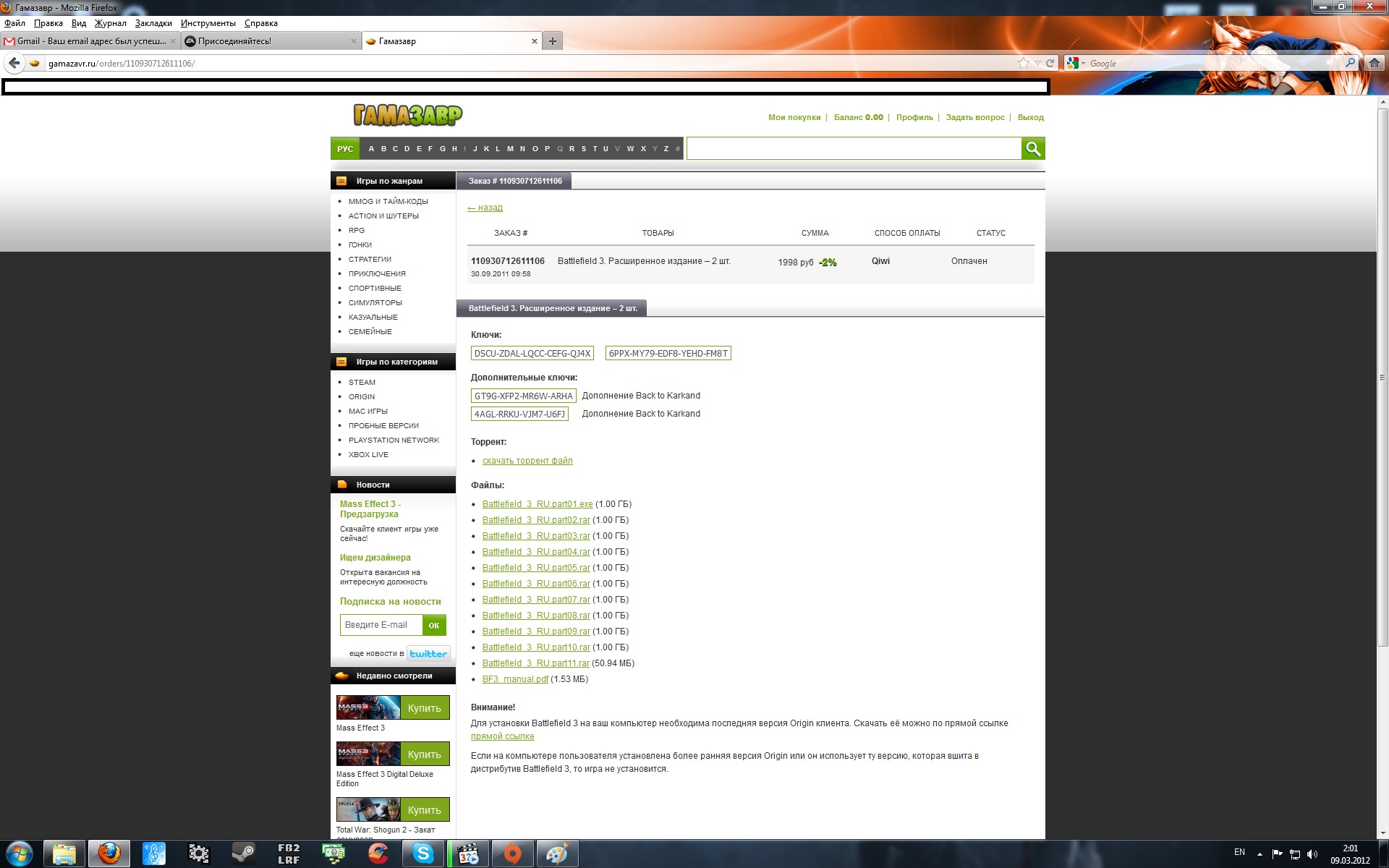Open Skype from the taskbar

423,854
